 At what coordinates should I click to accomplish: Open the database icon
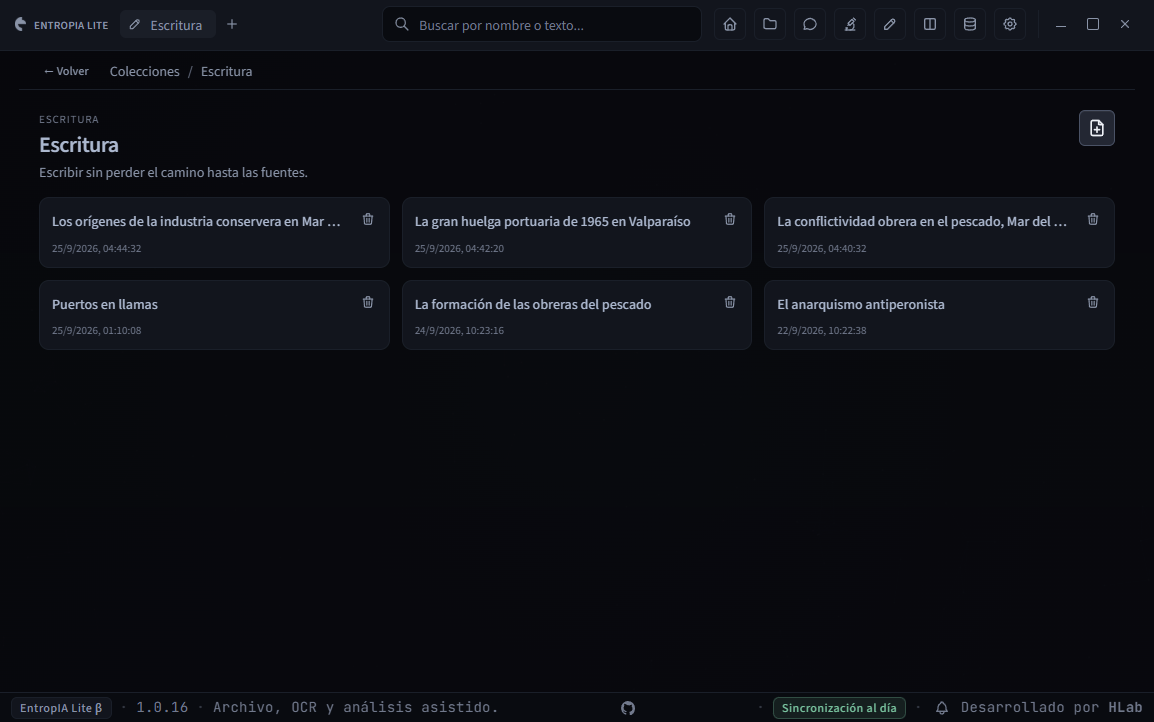970,24
